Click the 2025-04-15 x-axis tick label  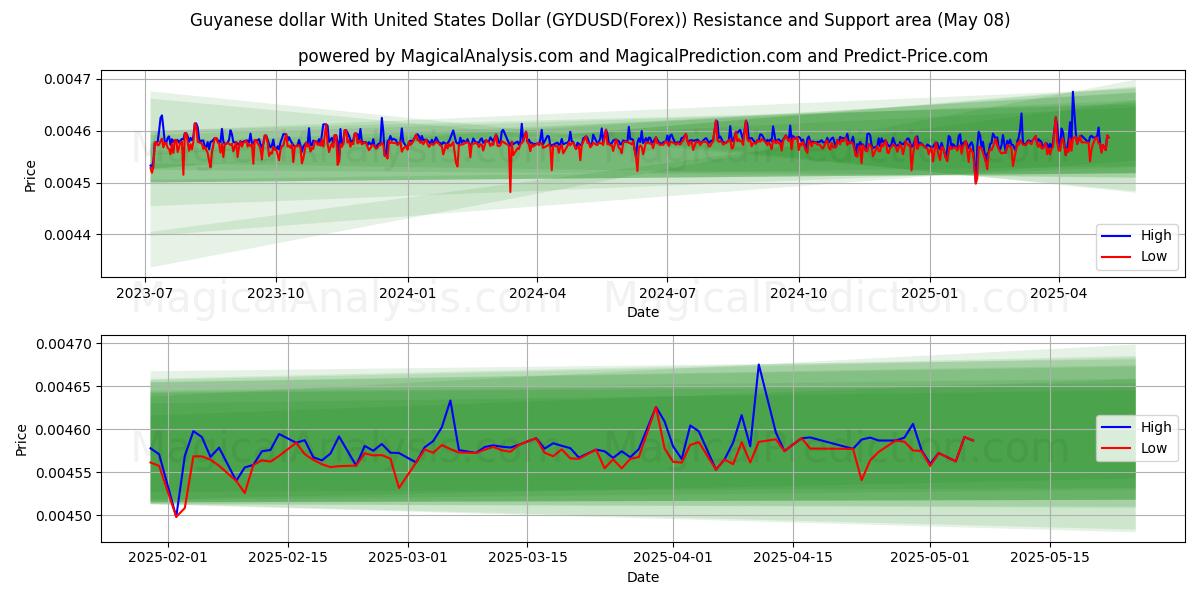pyautogui.click(x=794, y=558)
